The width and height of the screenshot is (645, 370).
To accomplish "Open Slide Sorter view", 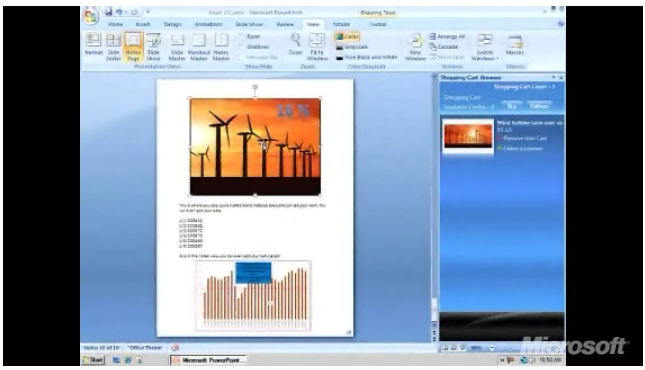I will 113,47.
